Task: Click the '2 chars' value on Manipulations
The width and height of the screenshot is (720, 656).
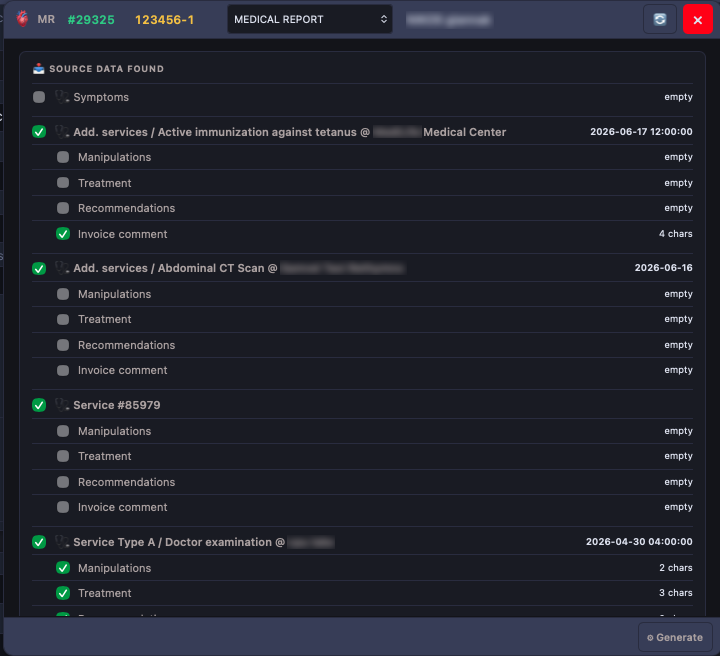Action: click(x=675, y=568)
